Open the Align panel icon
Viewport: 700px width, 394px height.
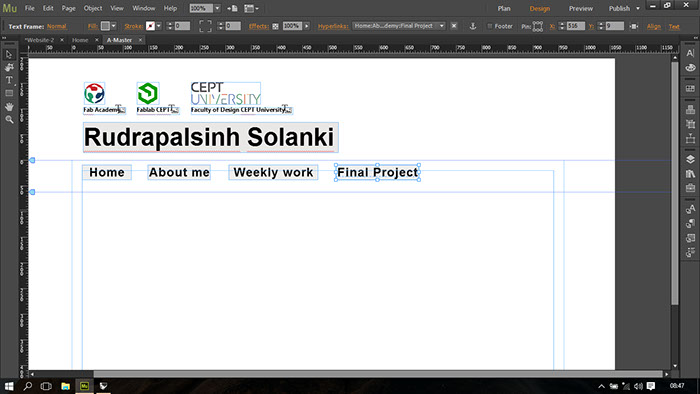690,124
